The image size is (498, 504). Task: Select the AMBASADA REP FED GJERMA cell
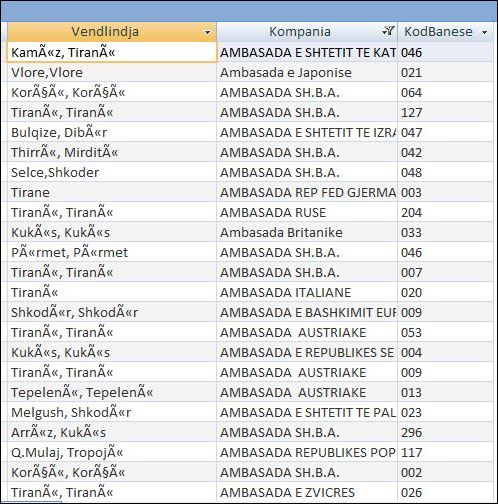(307, 192)
